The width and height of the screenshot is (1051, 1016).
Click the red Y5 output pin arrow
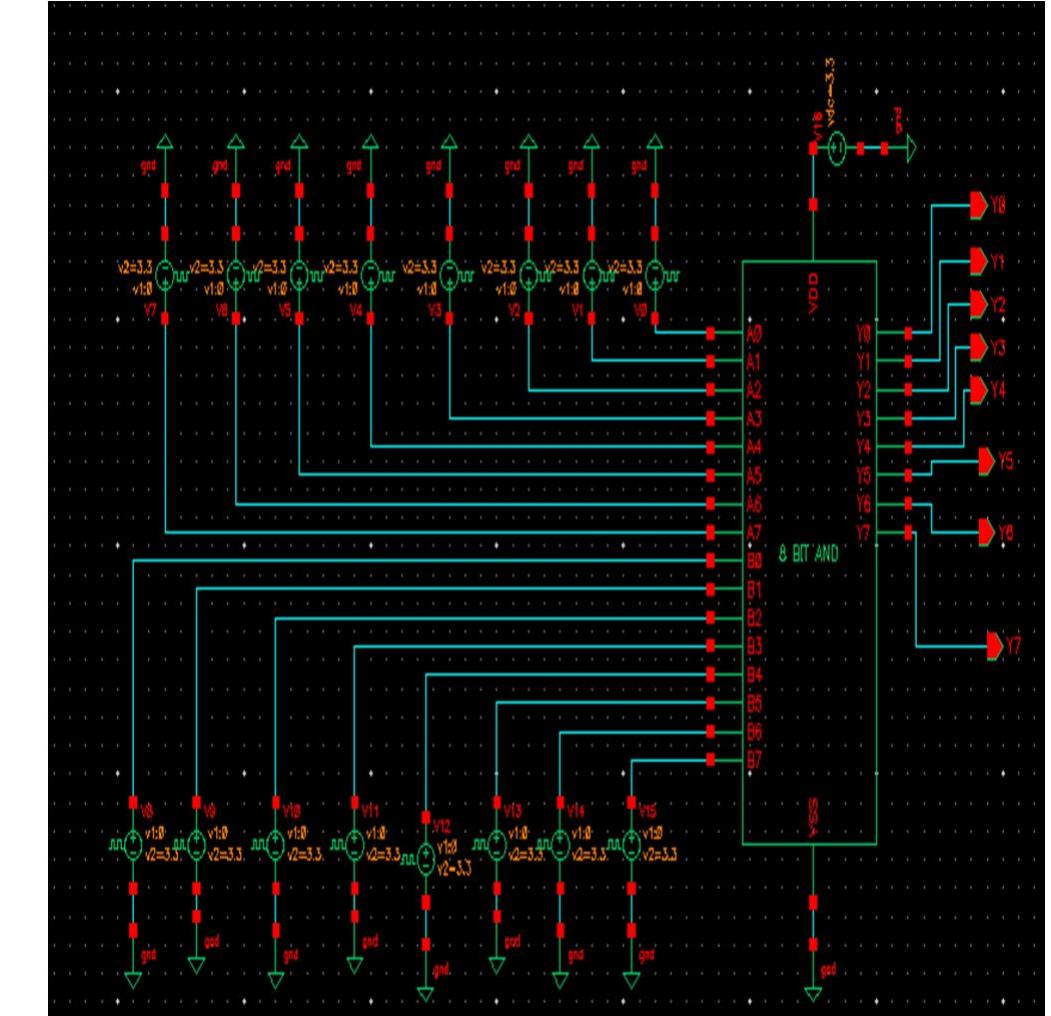click(987, 461)
